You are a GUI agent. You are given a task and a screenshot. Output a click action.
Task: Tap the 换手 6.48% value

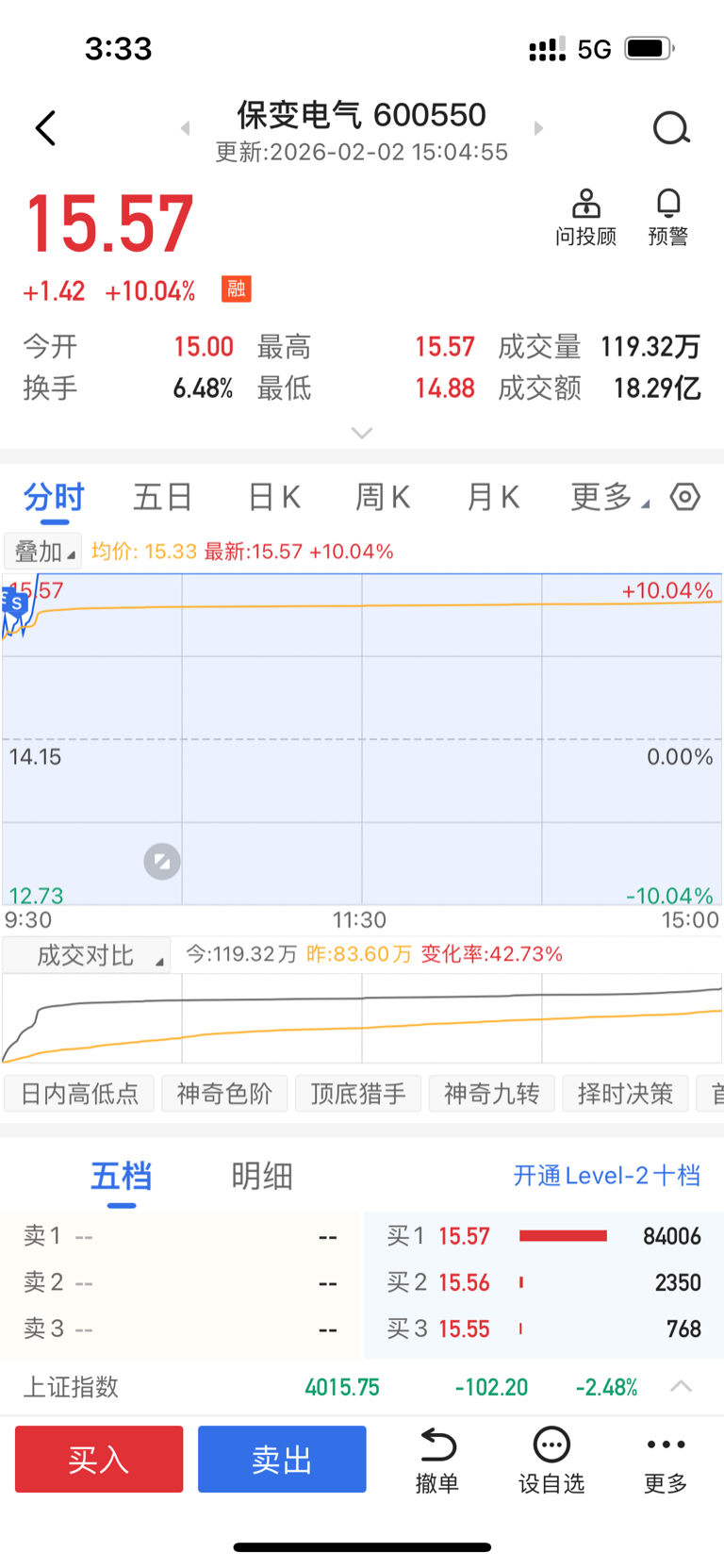coord(203,388)
